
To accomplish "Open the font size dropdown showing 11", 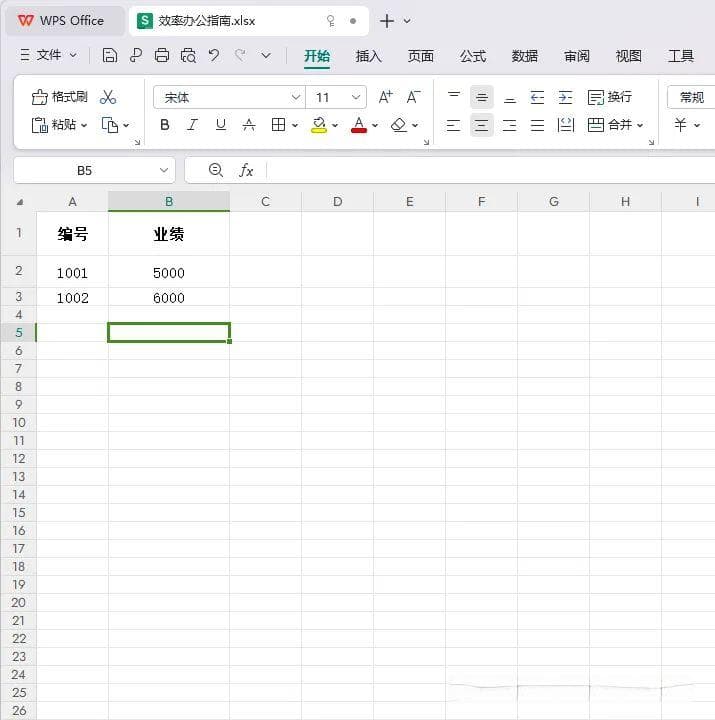I will pyautogui.click(x=355, y=97).
